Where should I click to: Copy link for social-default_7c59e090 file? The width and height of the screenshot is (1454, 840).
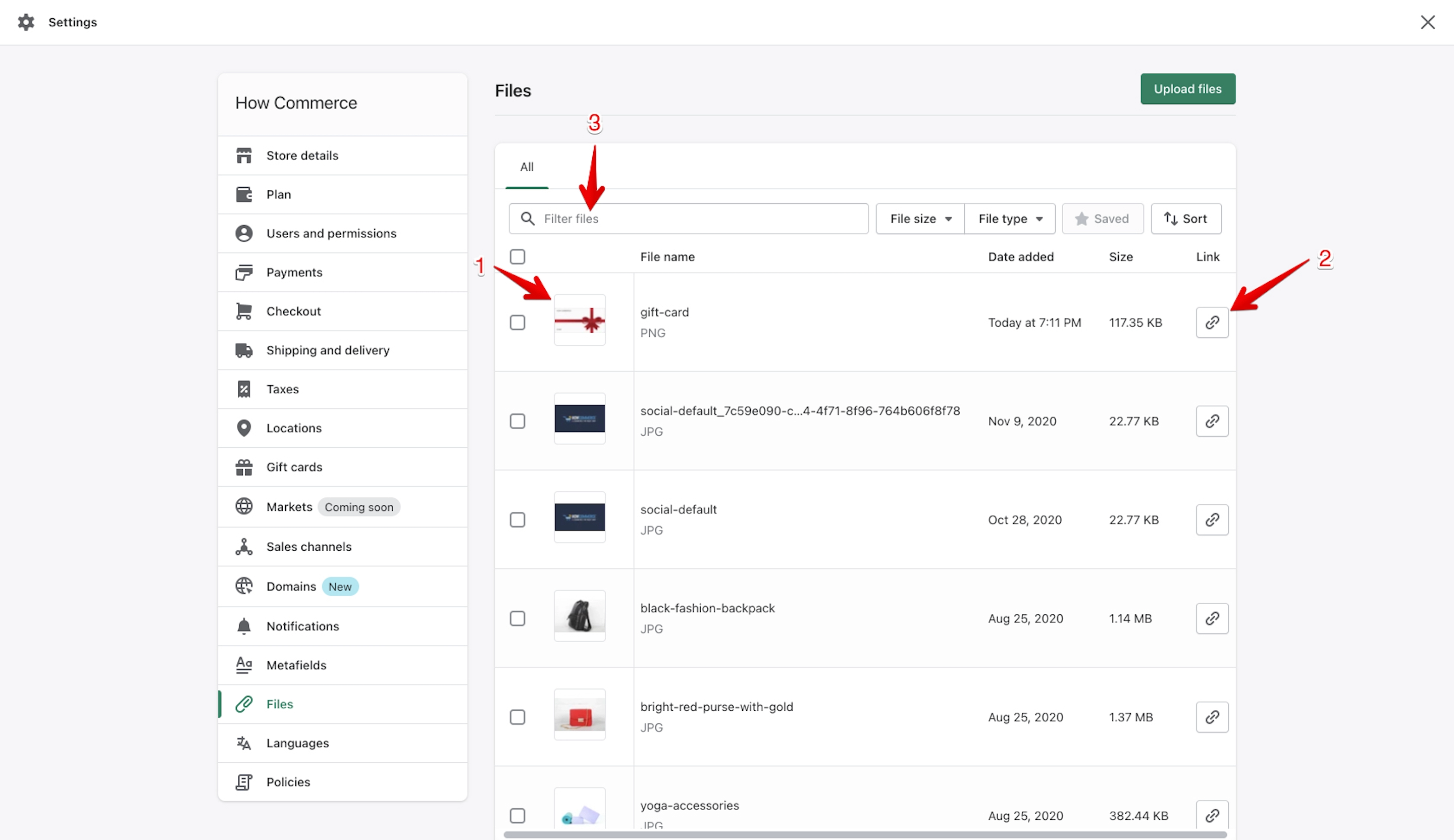point(1212,421)
